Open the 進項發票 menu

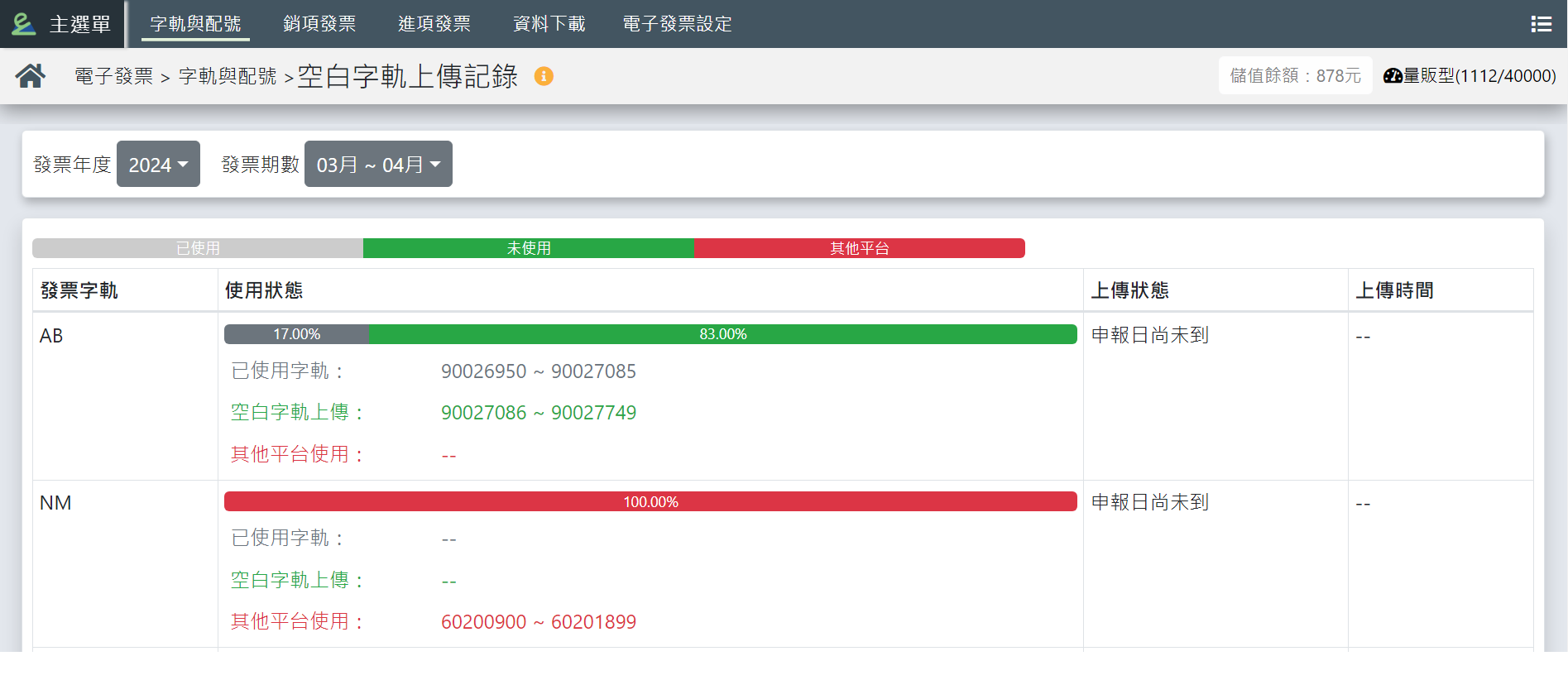434,24
